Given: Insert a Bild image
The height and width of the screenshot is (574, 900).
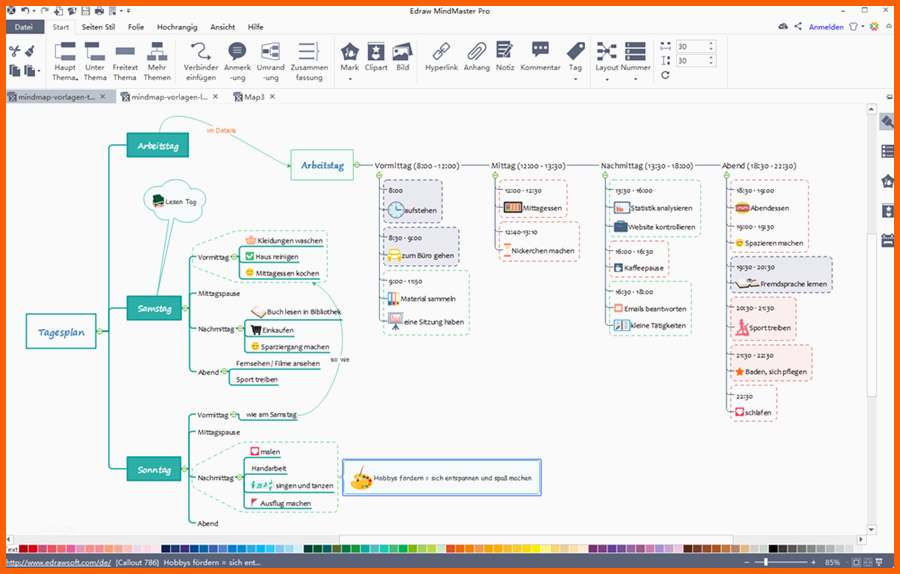Looking at the screenshot, I should coord(402,57).
